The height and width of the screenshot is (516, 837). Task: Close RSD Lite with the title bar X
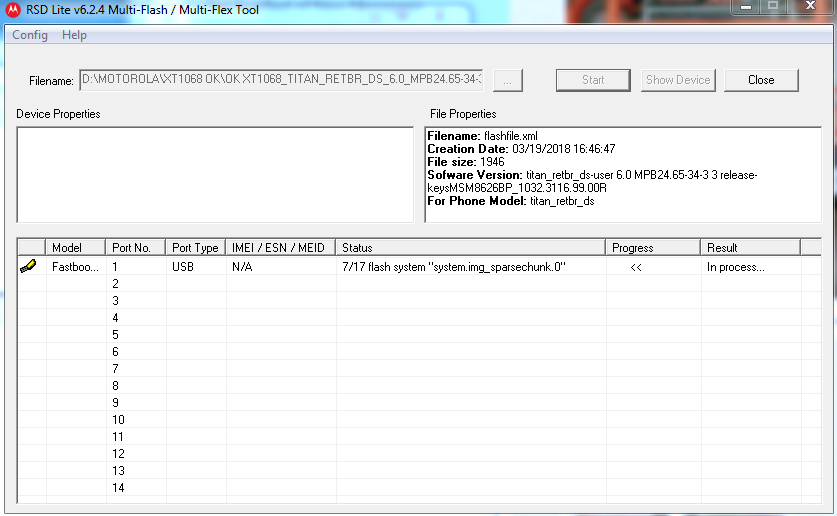pyautogui.click(x=810, y=6)
